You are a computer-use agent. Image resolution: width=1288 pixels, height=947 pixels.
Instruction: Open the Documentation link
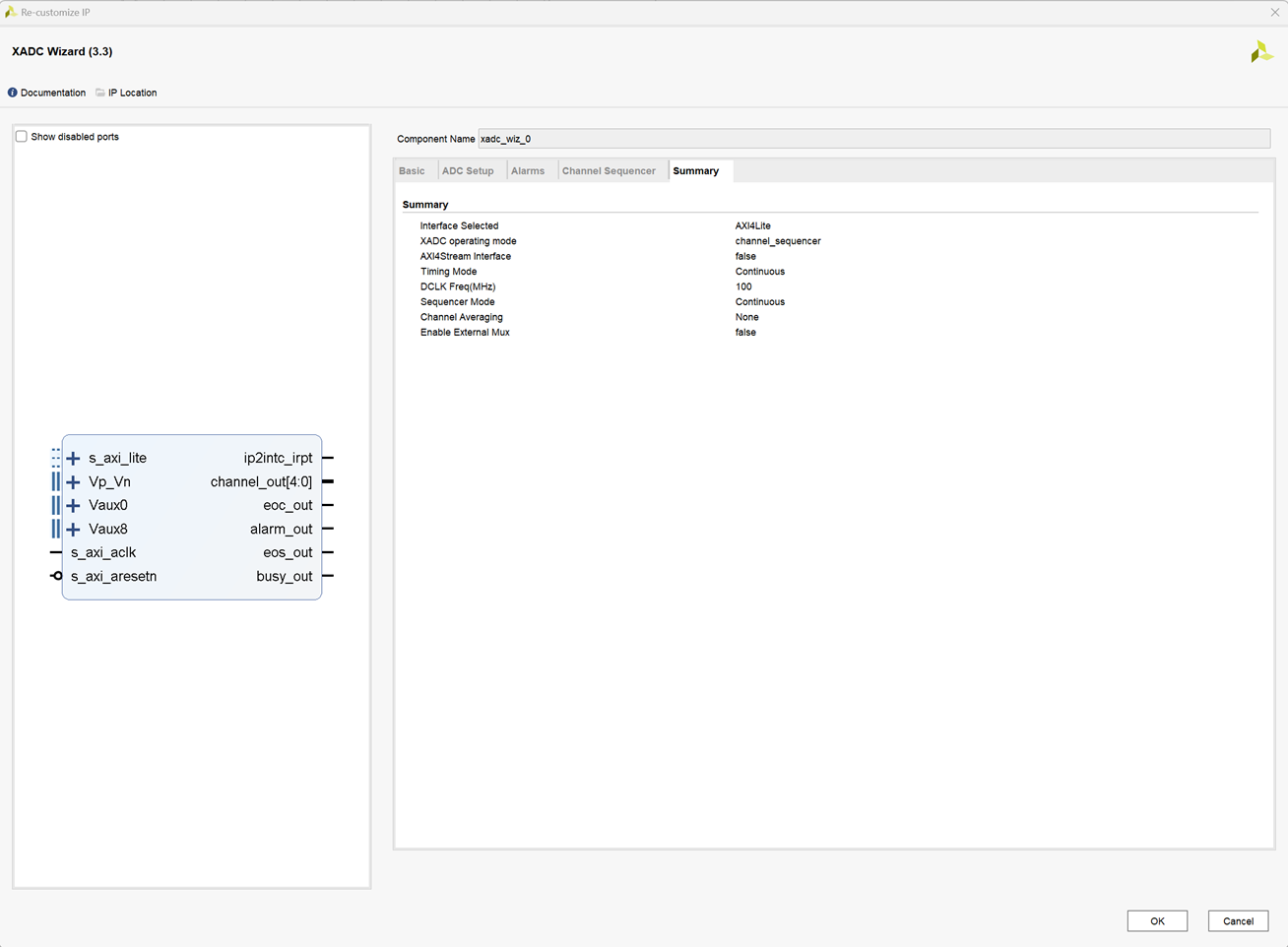coord(53,93)
